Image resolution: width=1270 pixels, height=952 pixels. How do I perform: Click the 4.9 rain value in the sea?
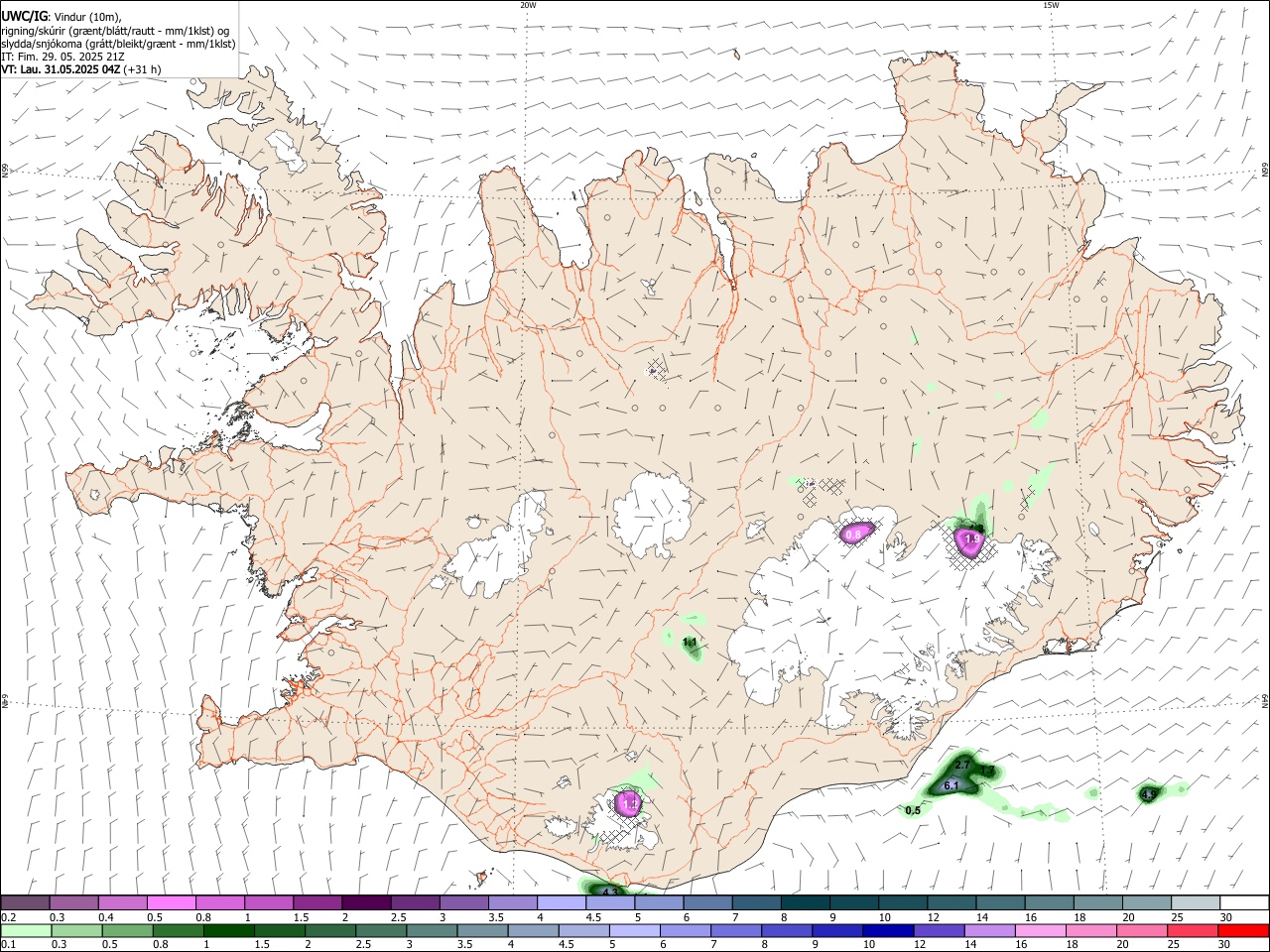coord(1148,794)
